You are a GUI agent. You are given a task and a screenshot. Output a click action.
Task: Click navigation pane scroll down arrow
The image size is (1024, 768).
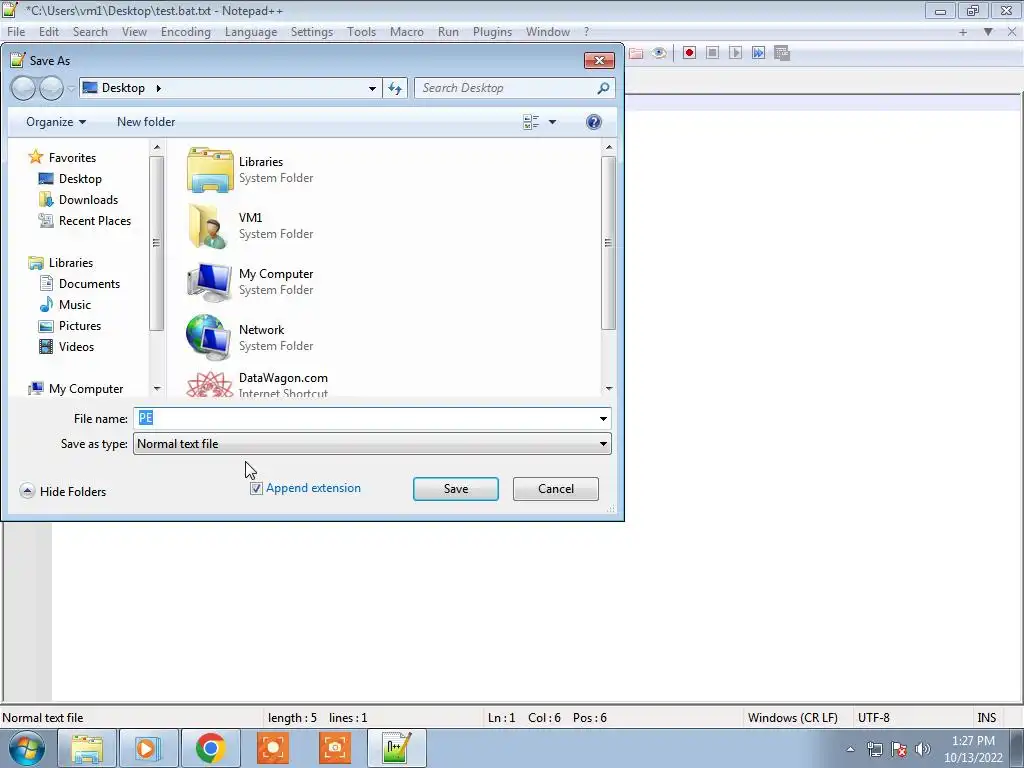coord(157,389)
